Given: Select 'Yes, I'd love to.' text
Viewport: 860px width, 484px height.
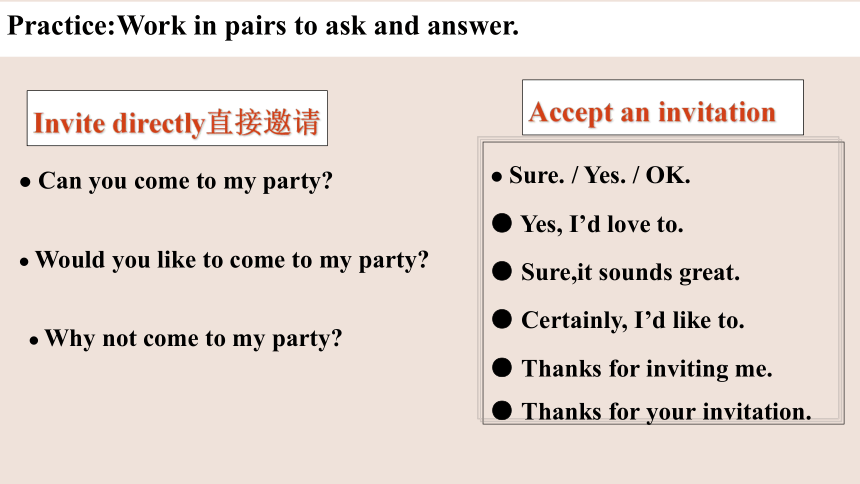Looking at the screenshot, I should [x=602, y=224].
